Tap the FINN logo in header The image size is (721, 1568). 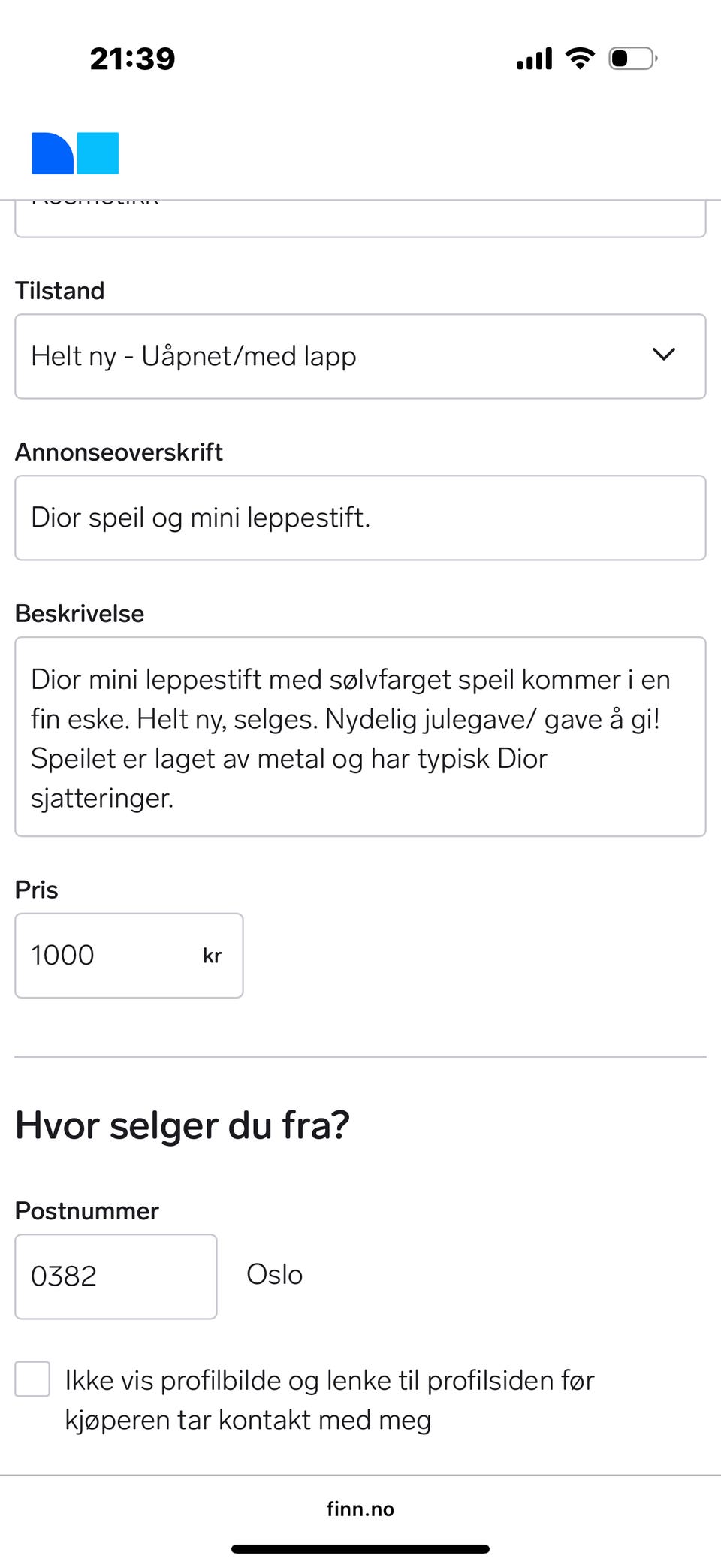click(75, 153)
